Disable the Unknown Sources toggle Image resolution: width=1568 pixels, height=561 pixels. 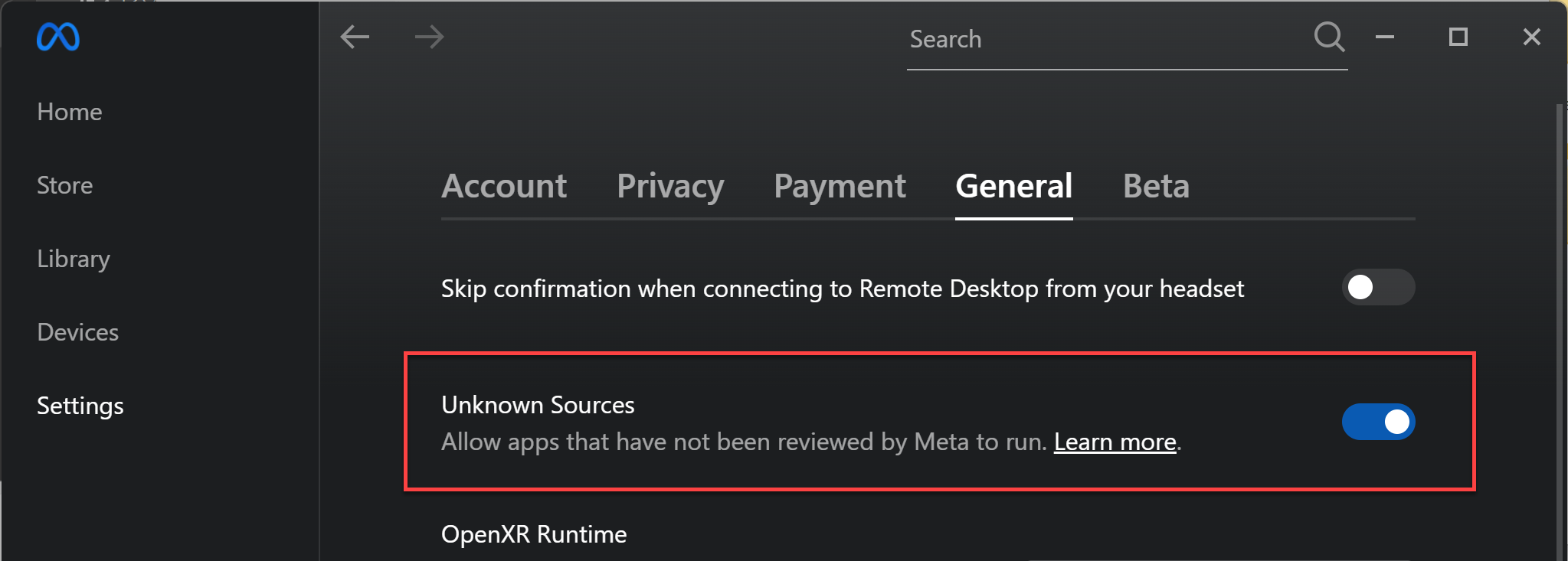[1378, 422]
